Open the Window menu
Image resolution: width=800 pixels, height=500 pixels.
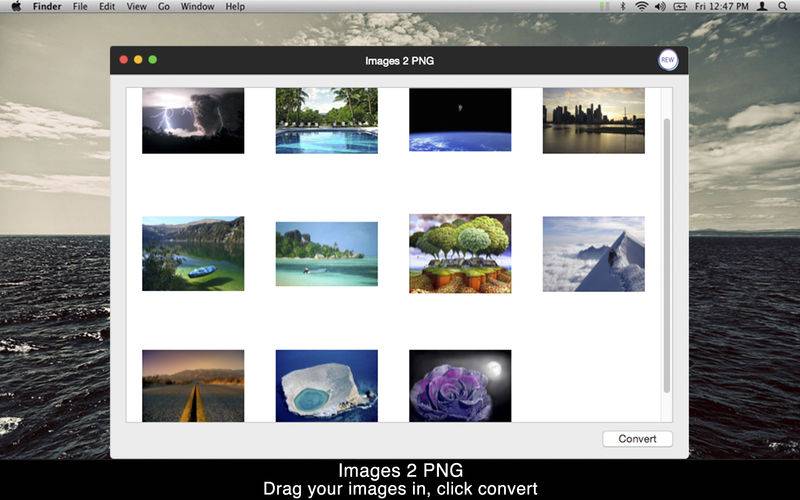click(197, 7)
